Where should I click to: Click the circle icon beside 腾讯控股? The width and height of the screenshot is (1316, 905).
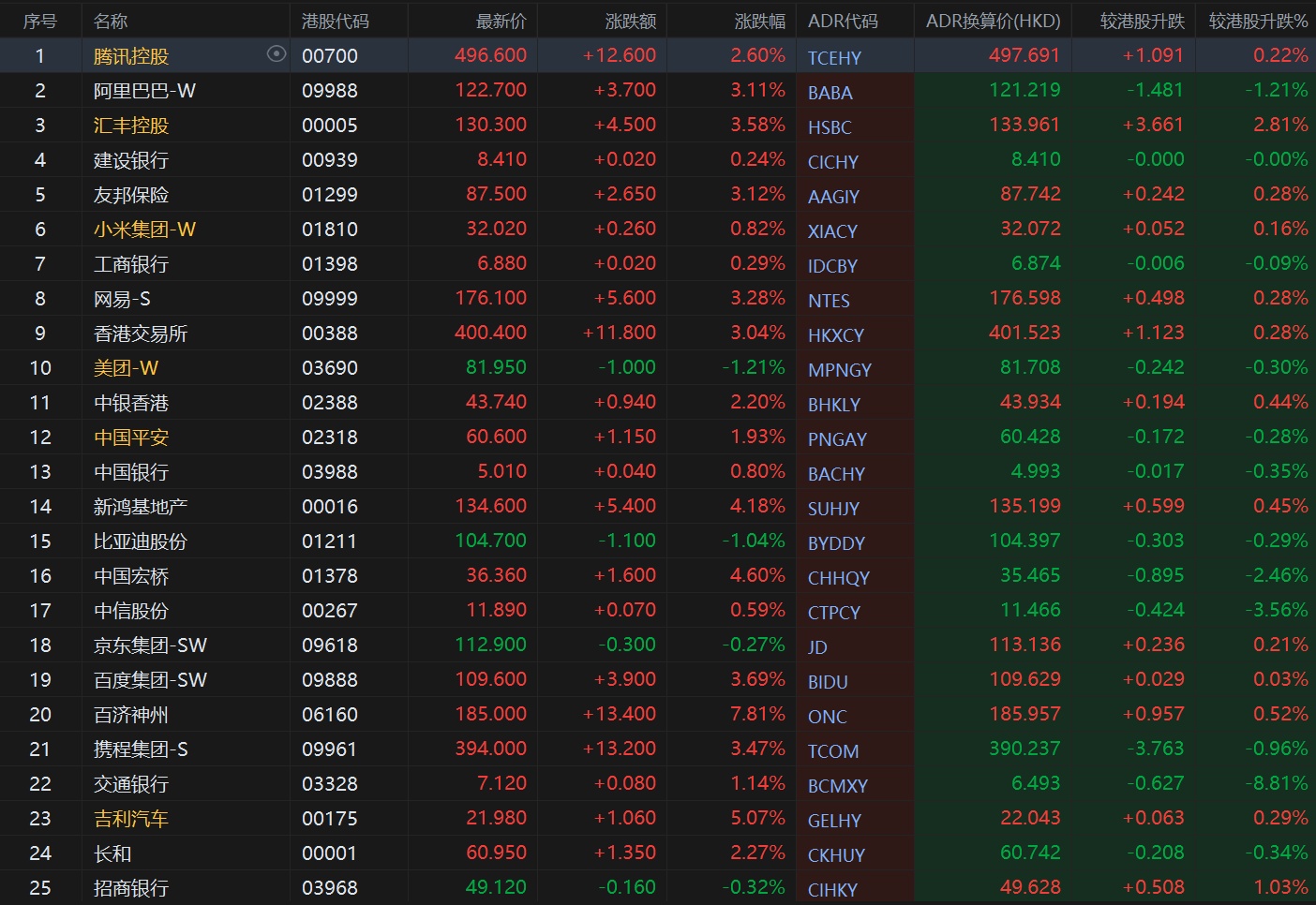276,54
